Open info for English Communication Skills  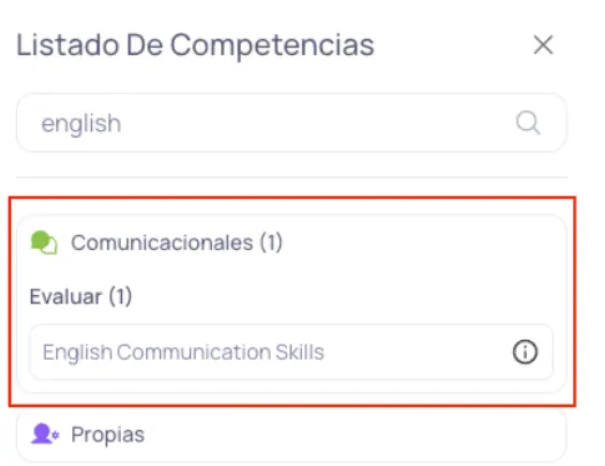point(525,352)
